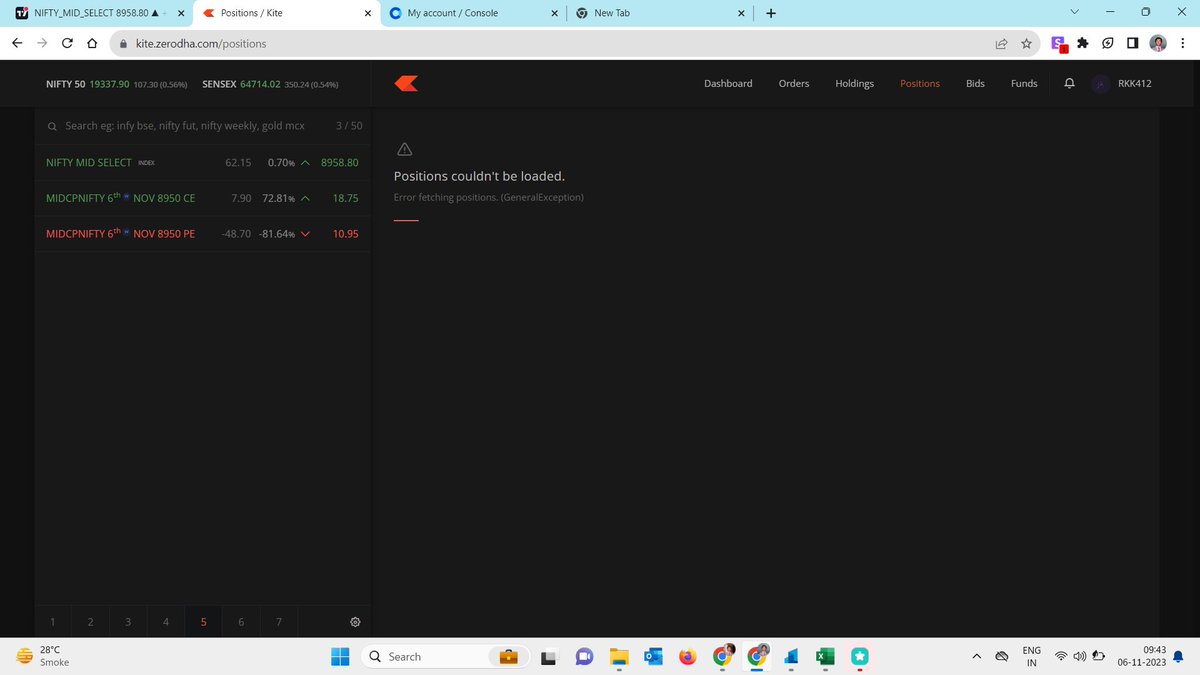Select the Positions menu item
Viewport: 1200px width, 675px height.
[920, 84]
